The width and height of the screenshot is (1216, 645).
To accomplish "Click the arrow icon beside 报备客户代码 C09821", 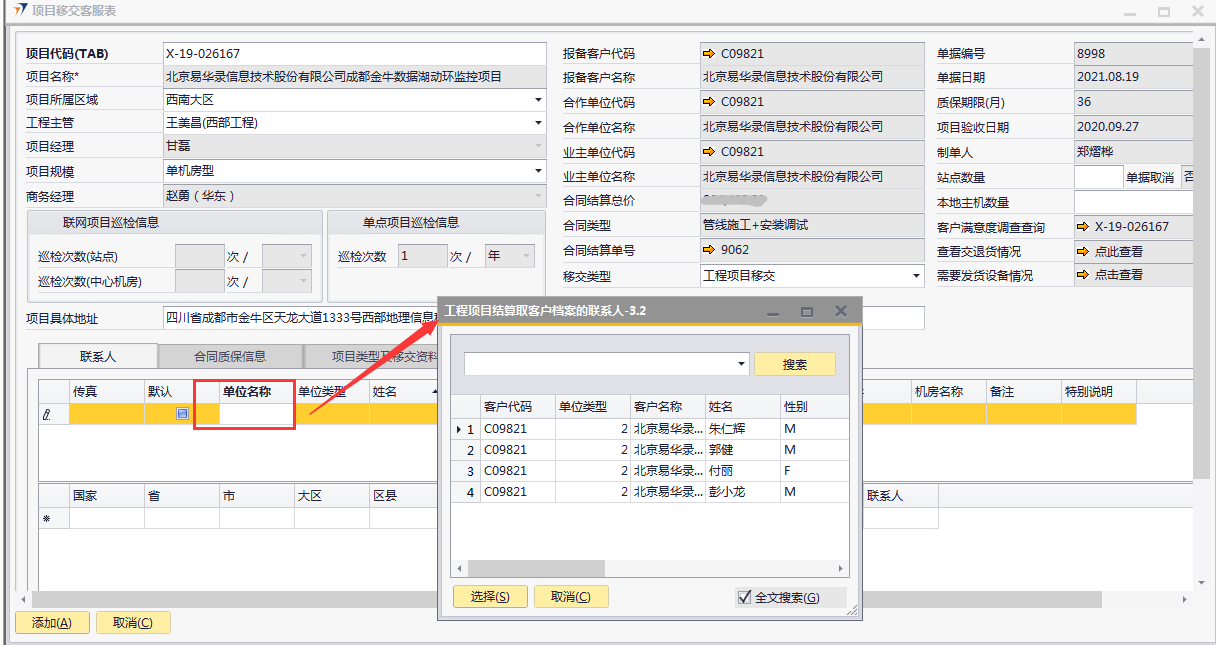I will [710, 54].
